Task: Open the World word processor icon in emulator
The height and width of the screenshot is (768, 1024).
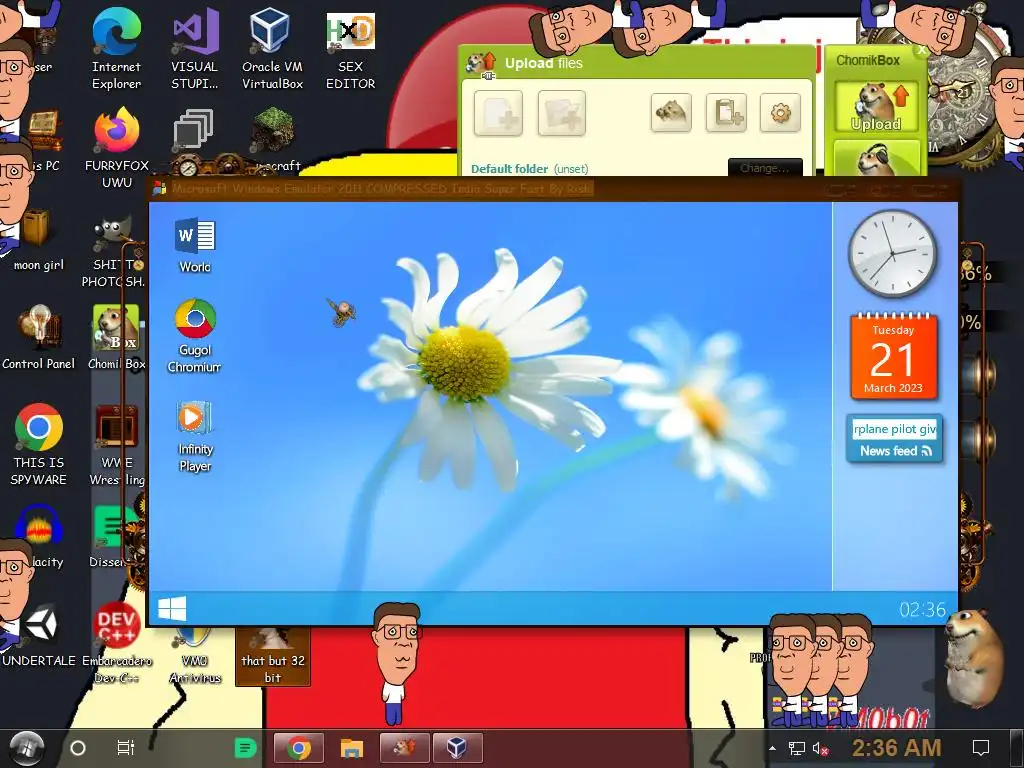Action: tap(195, 245)
